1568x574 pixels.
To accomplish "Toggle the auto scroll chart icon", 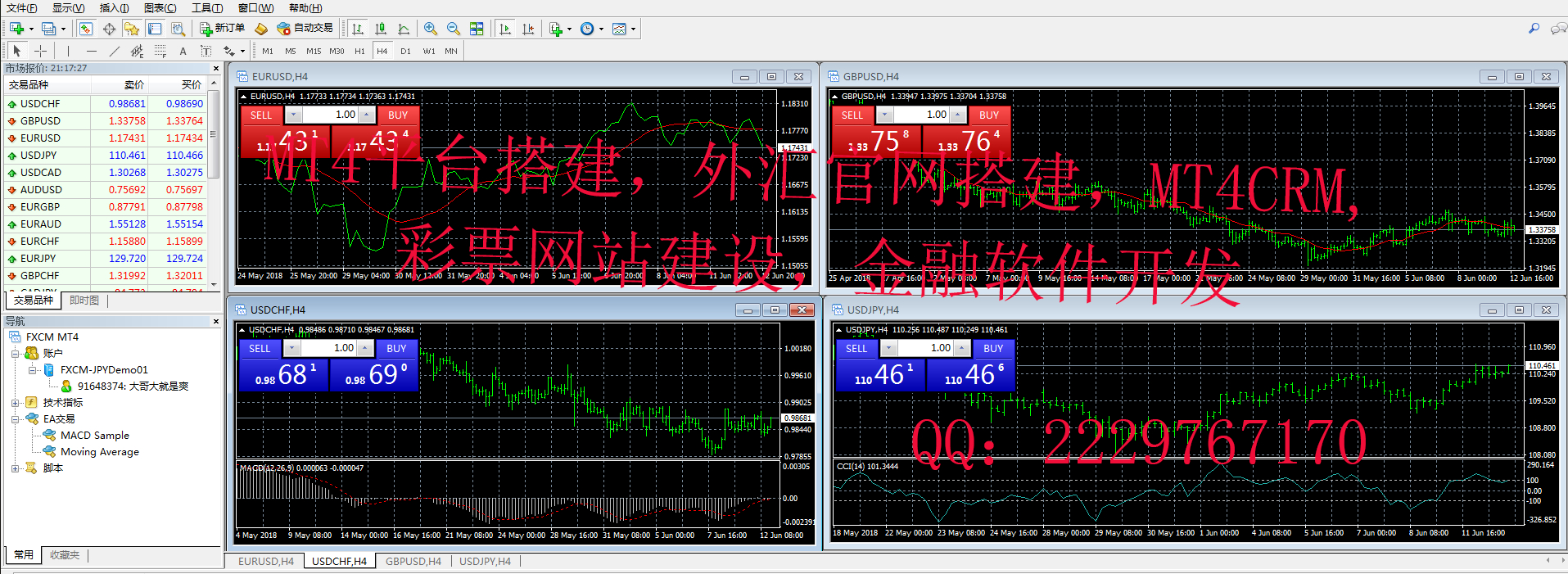I will [505, 29].
